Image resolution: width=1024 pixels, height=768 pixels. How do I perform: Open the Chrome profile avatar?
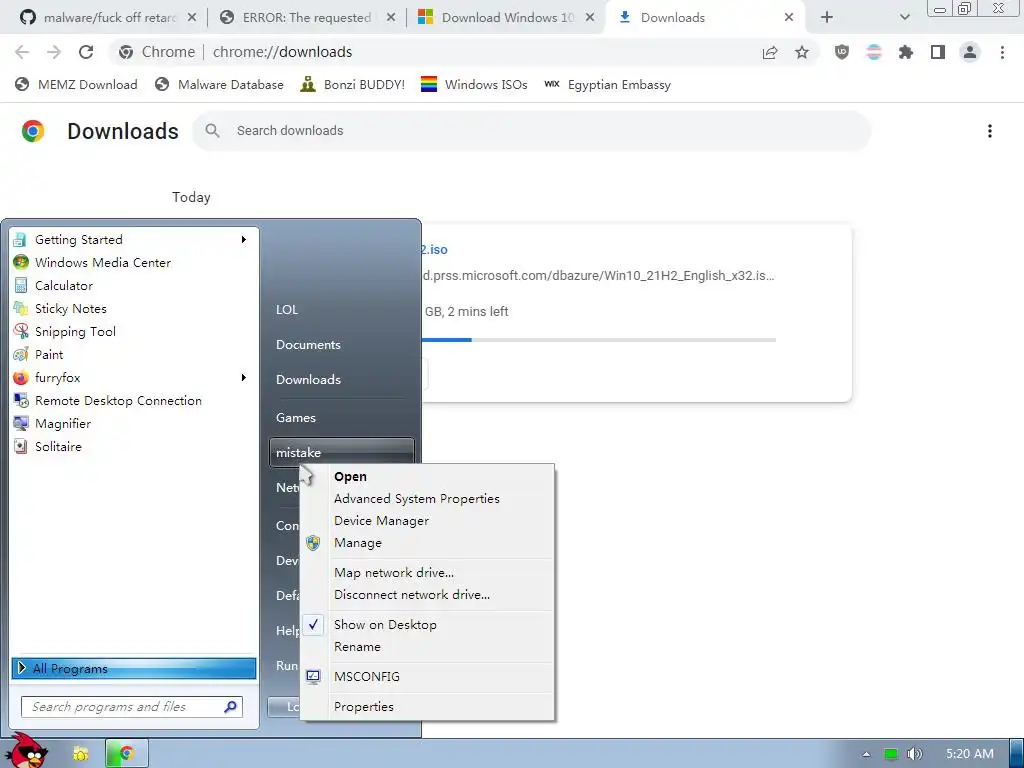tap(970, 52)
